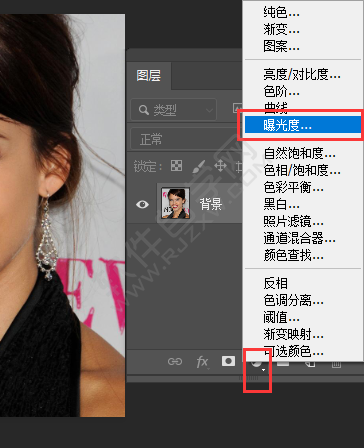
Task: Open the 类型 layer filter dropdown
Action: pos(173,109)
